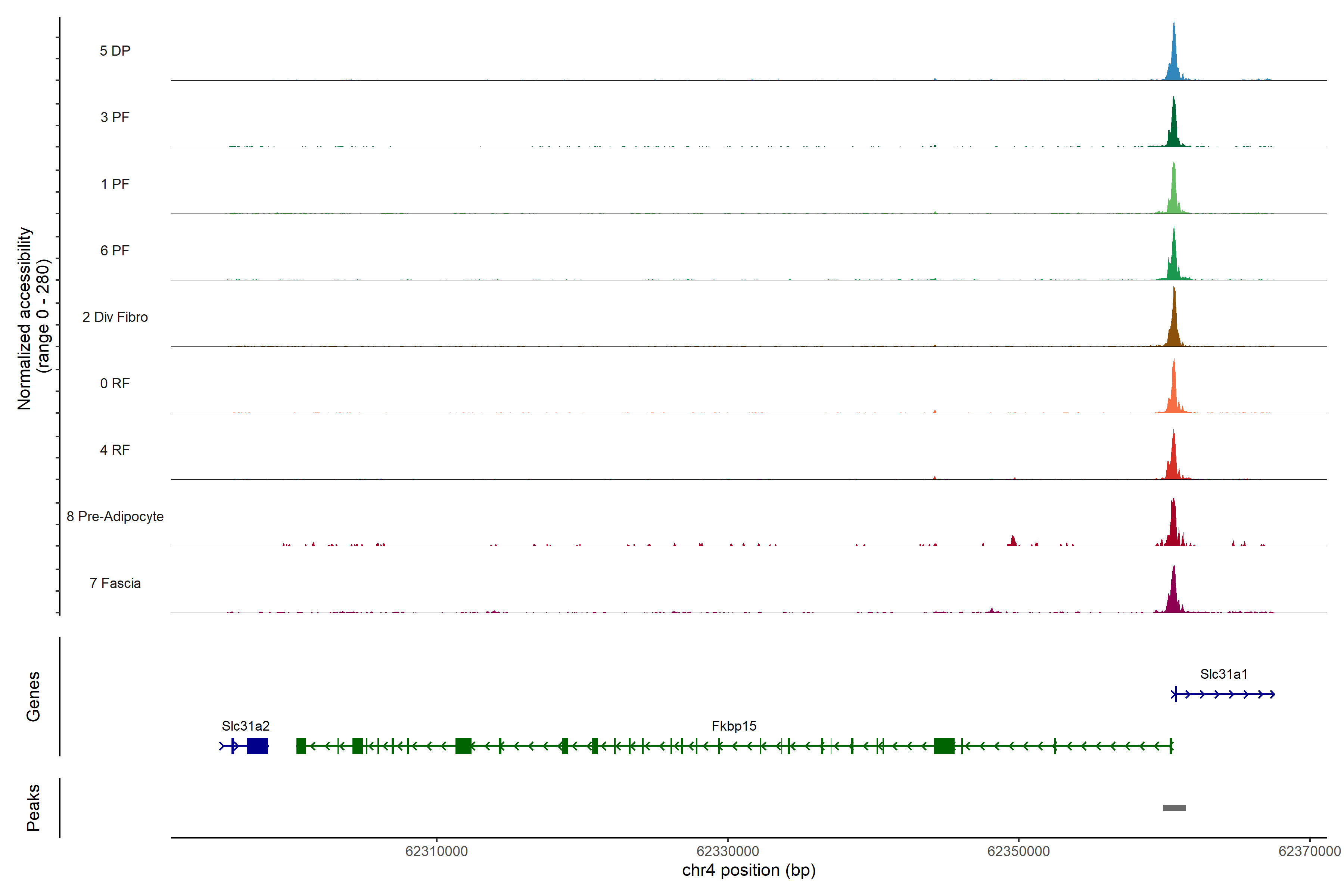Click the chr4 position (bp) axis title

[x=749, y=870]
